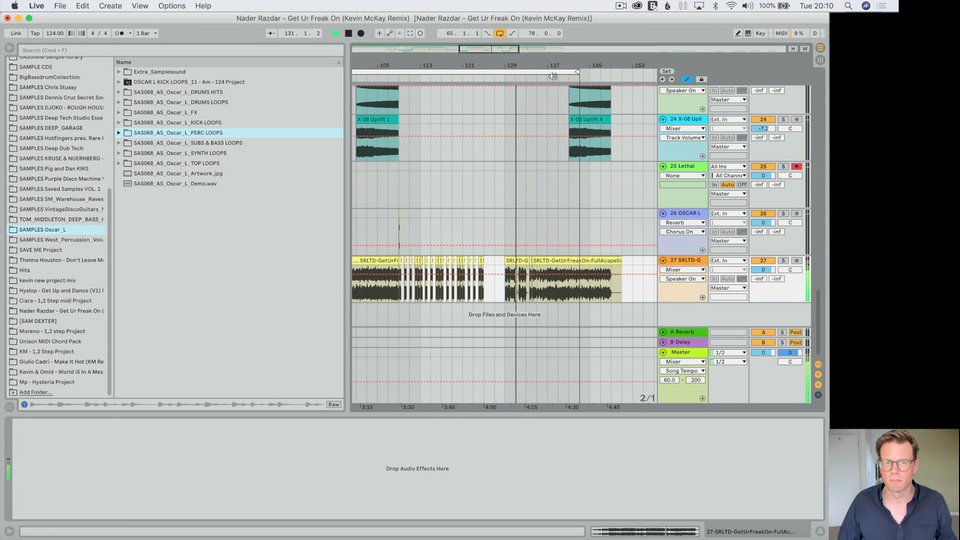Toggle the Computer MIDI Keyboard icon
This screenshot has width=960, height=540.
[x=748, y=33]
